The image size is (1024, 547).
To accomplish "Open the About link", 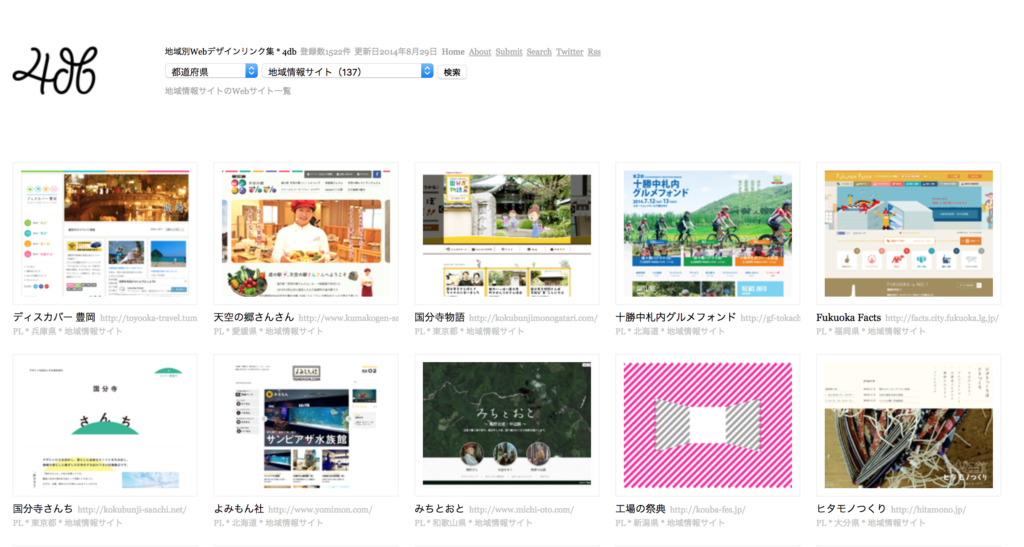I will [479, 52].
